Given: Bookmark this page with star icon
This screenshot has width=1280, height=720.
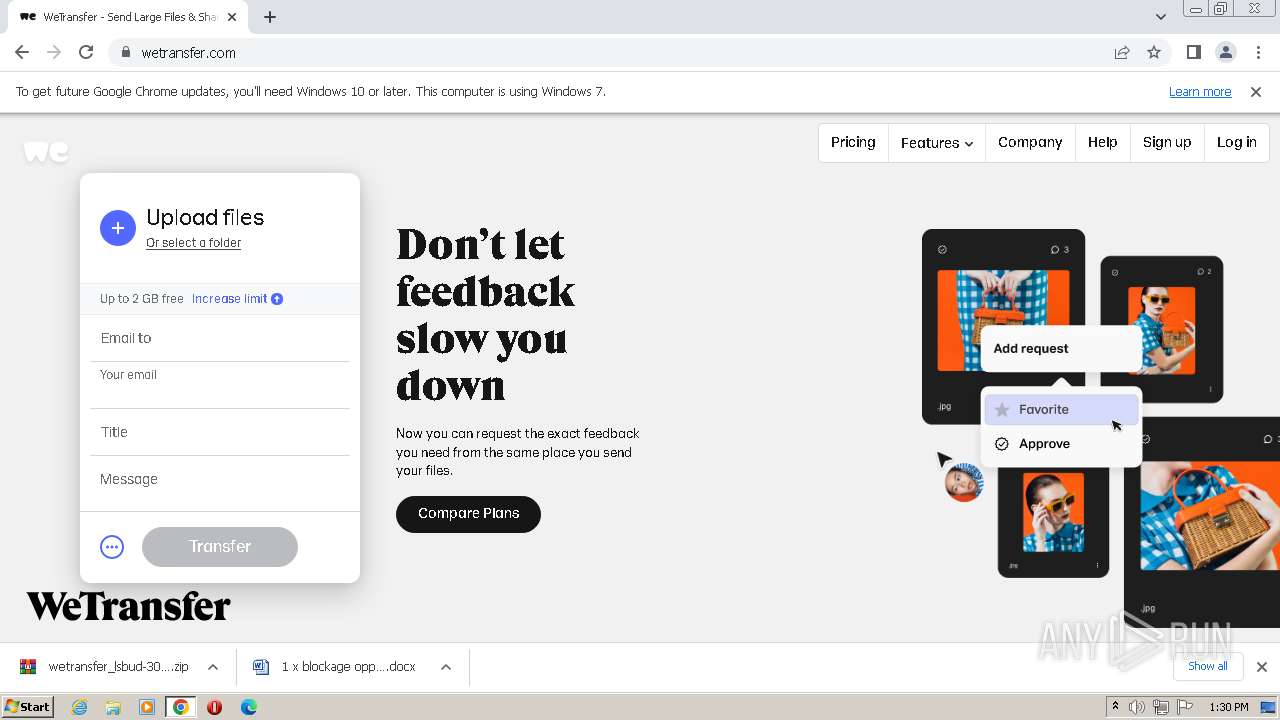Looking at the screenshot, I should pyautogui.click(x=1154, y=52).
